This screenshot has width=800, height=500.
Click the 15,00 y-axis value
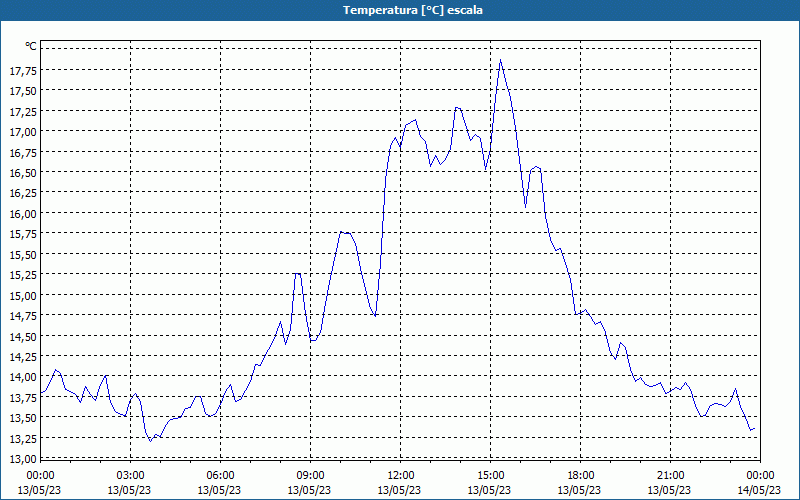click(x=23, y=296)
